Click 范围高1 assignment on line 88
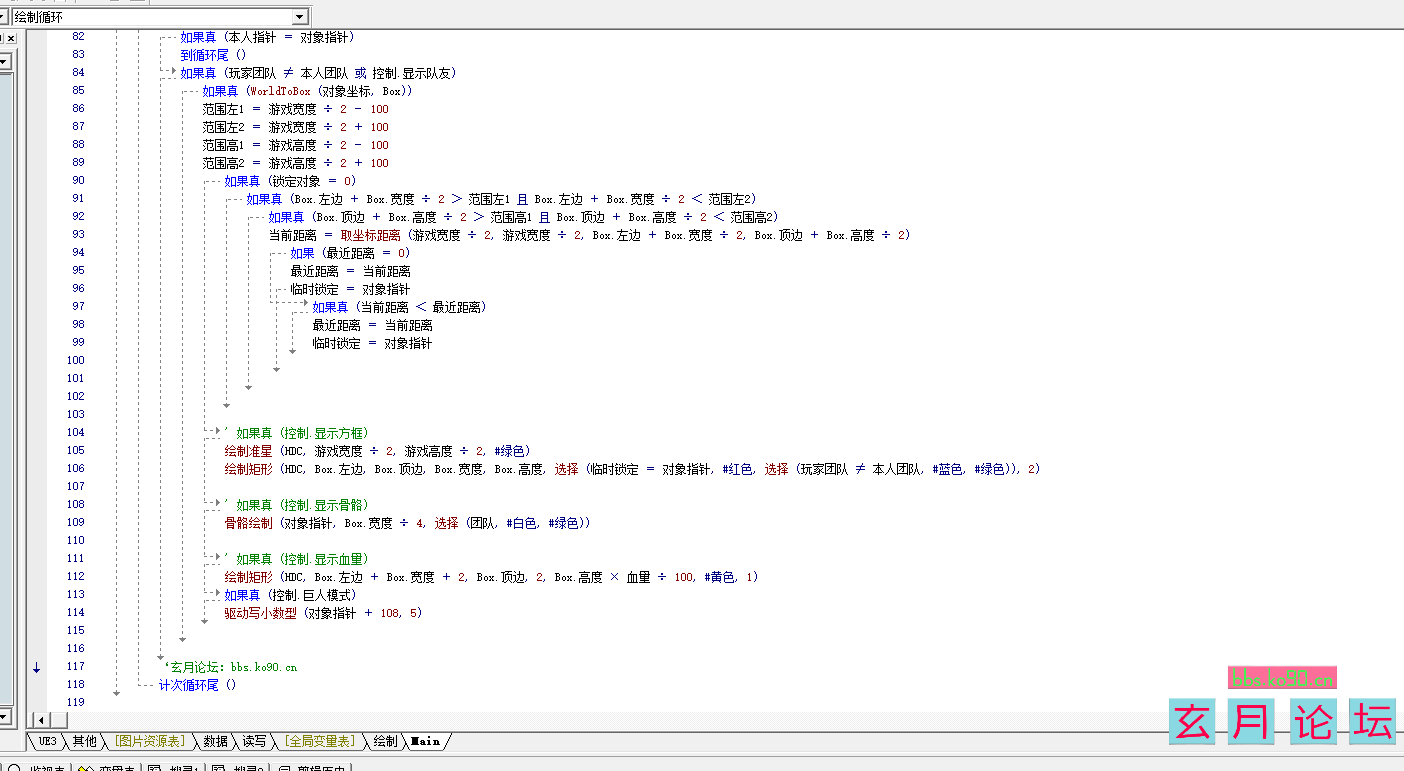Image resolution: width=1404 pixels, height=771 pixels. pos(295,145)
